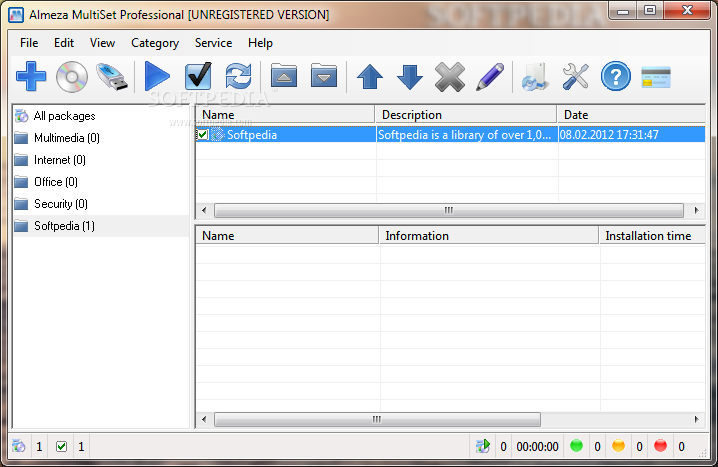
Task: Click the Information column header
Action: 489,236
